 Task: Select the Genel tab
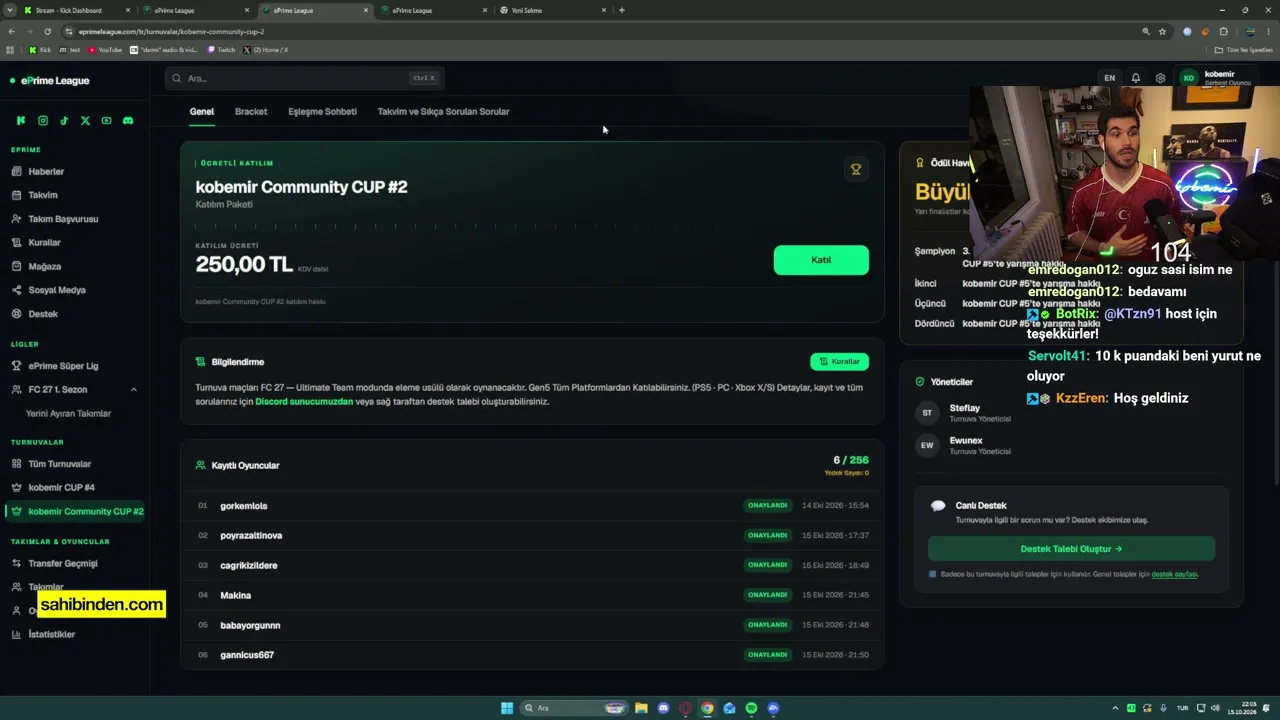pyautogui.click(x=202, y=112)
